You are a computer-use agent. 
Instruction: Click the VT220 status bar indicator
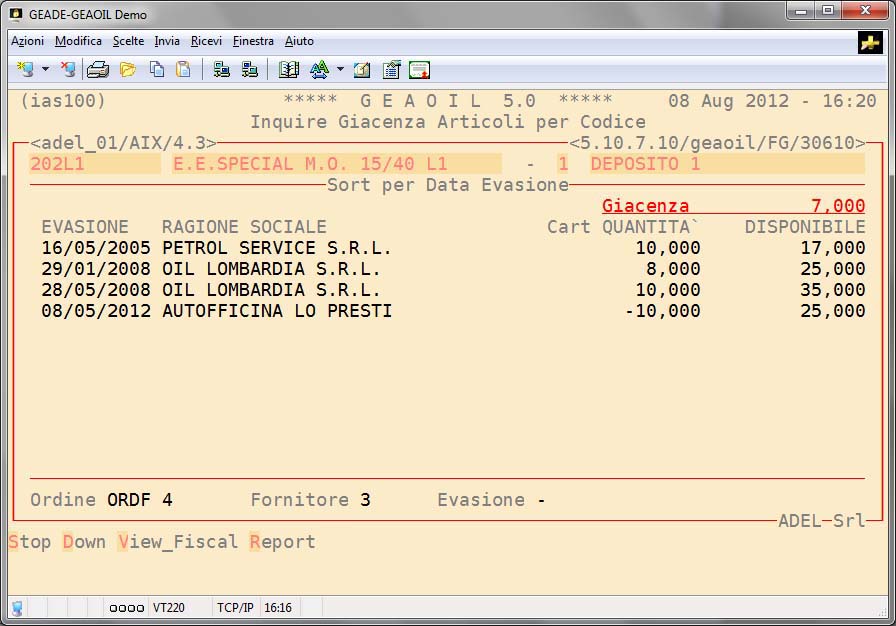(168, 607)
